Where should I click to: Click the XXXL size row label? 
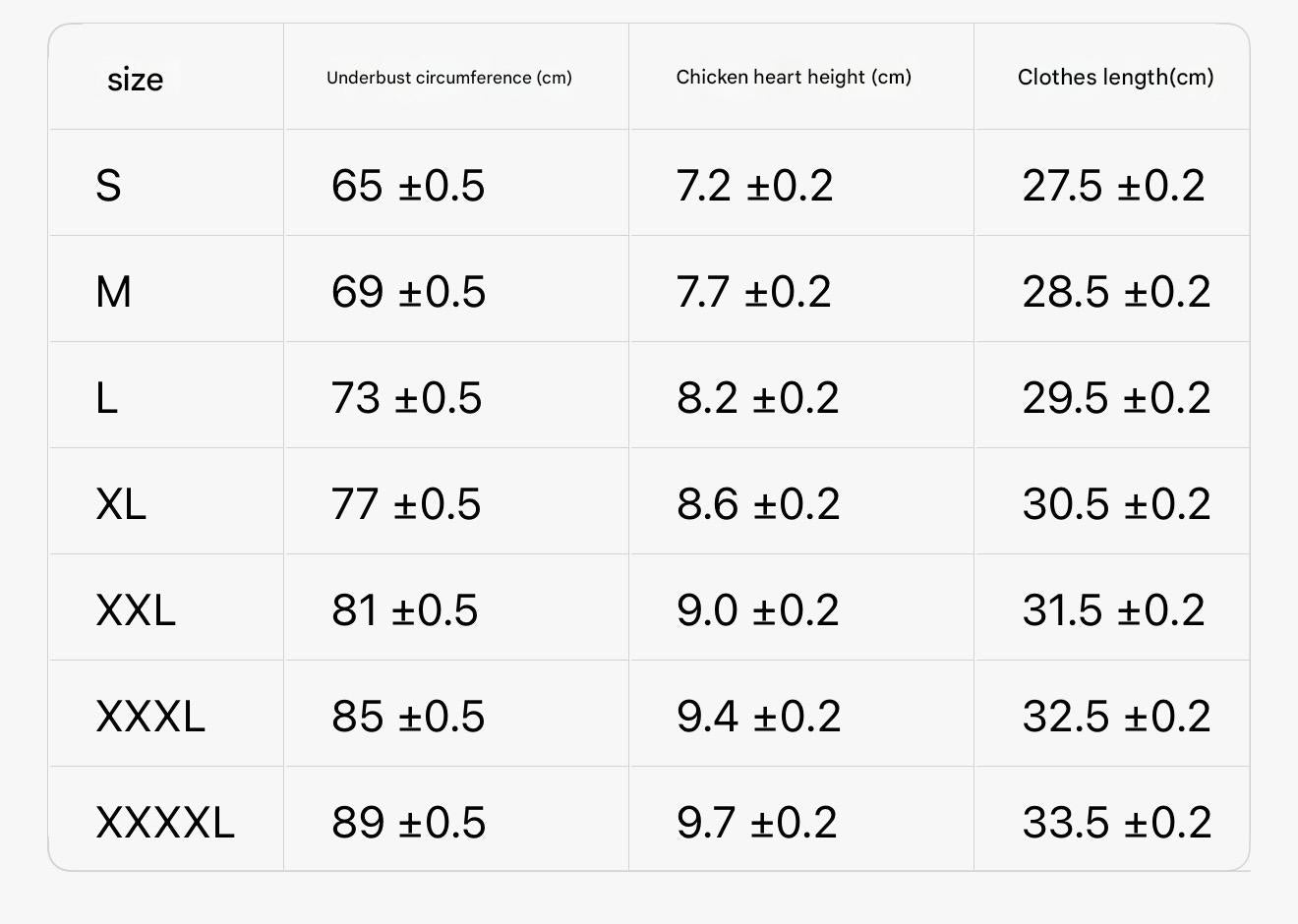[x=150, y=717]
